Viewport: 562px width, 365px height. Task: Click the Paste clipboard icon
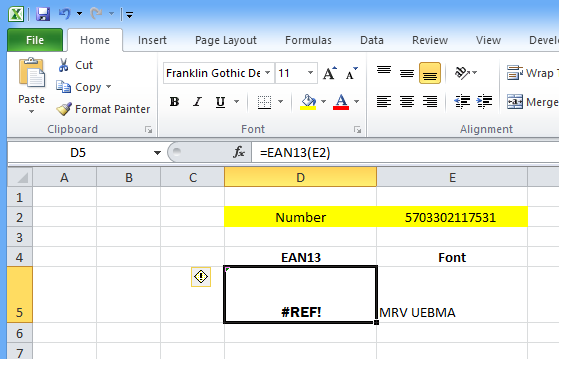pyautogui.click(x=32, y=73)
